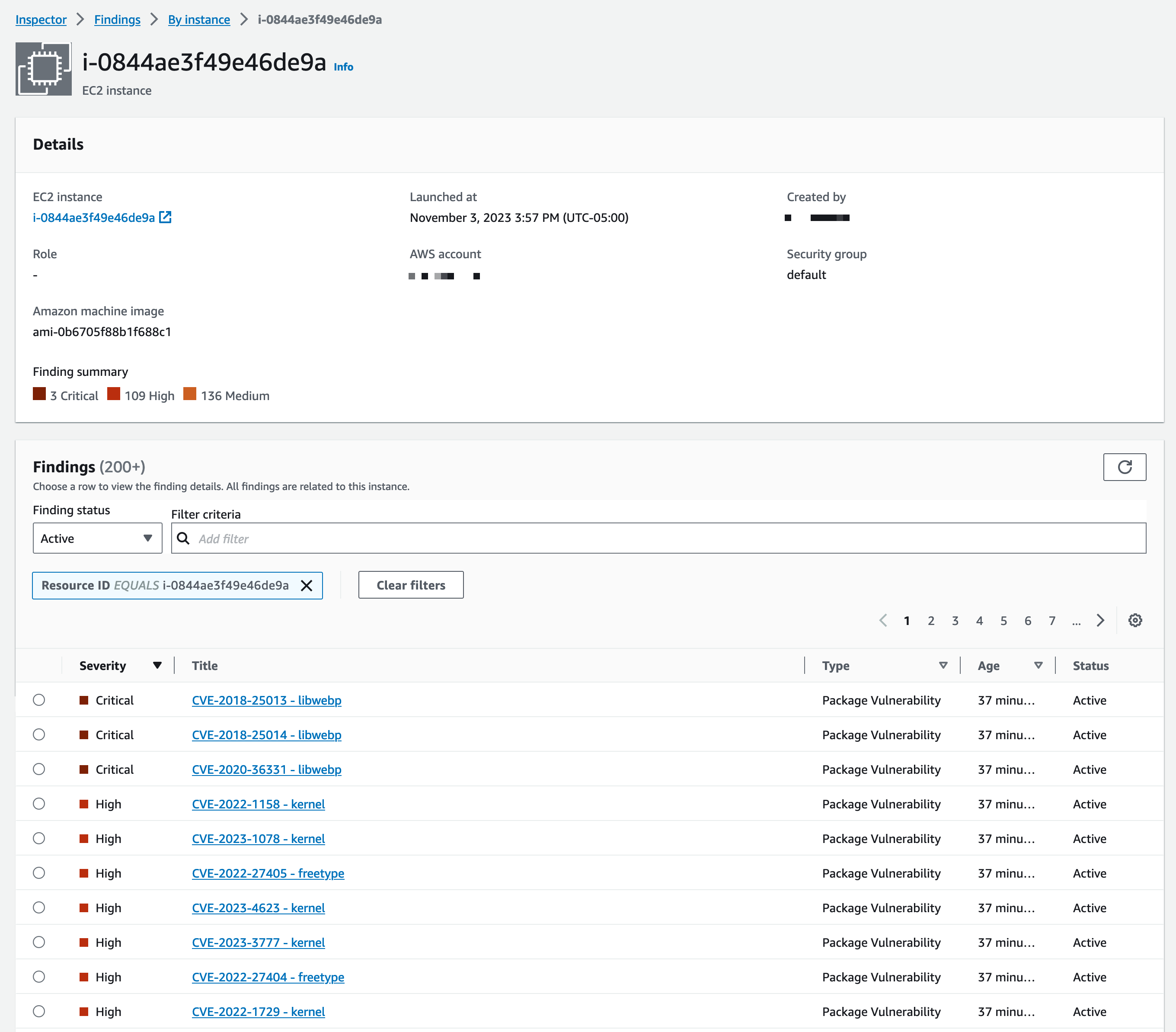The image size is (1176, 1032).
Task: Click the EC2 instance chip icon
Action: [x=44, y=69]
